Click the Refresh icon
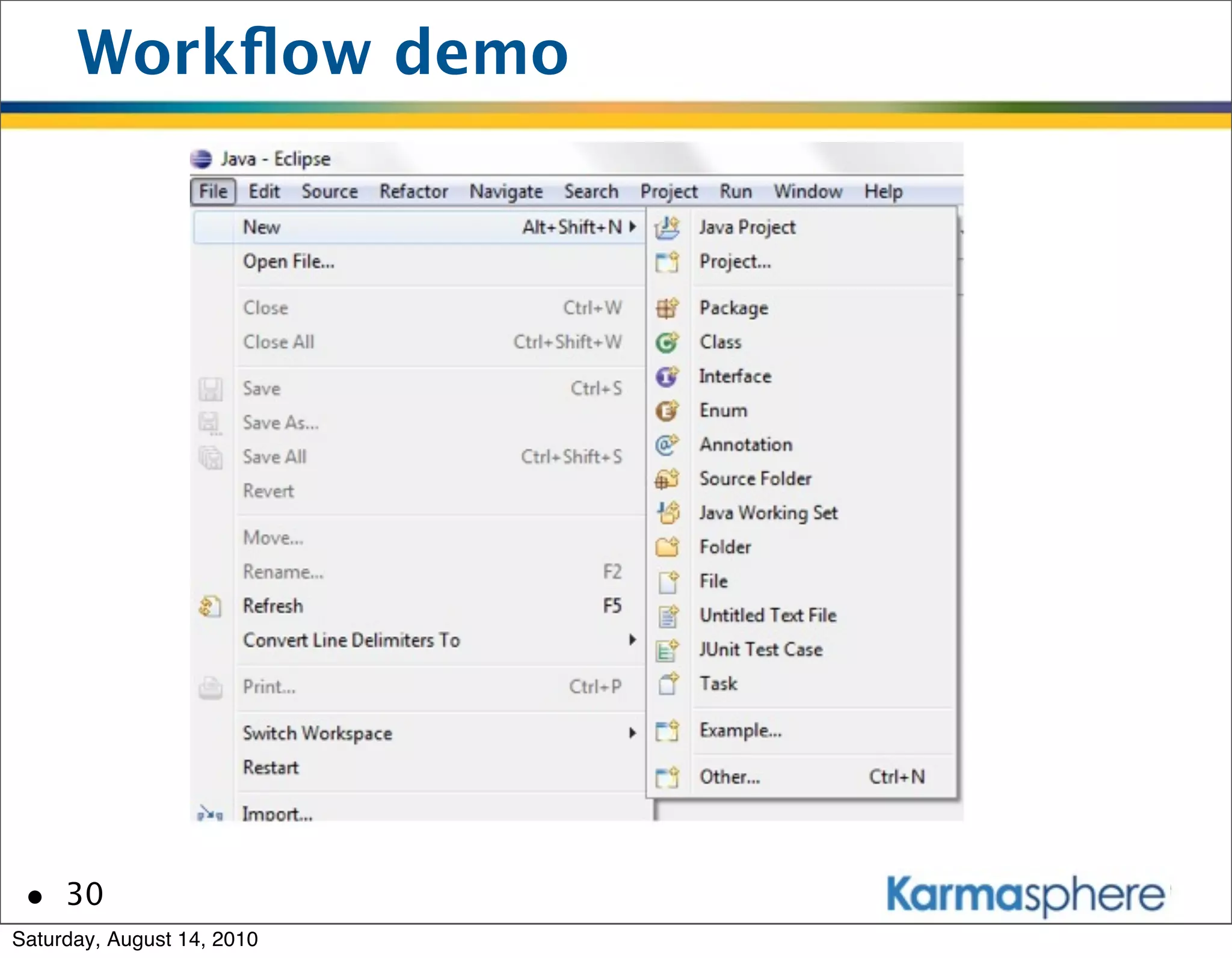 pos(211,606)
